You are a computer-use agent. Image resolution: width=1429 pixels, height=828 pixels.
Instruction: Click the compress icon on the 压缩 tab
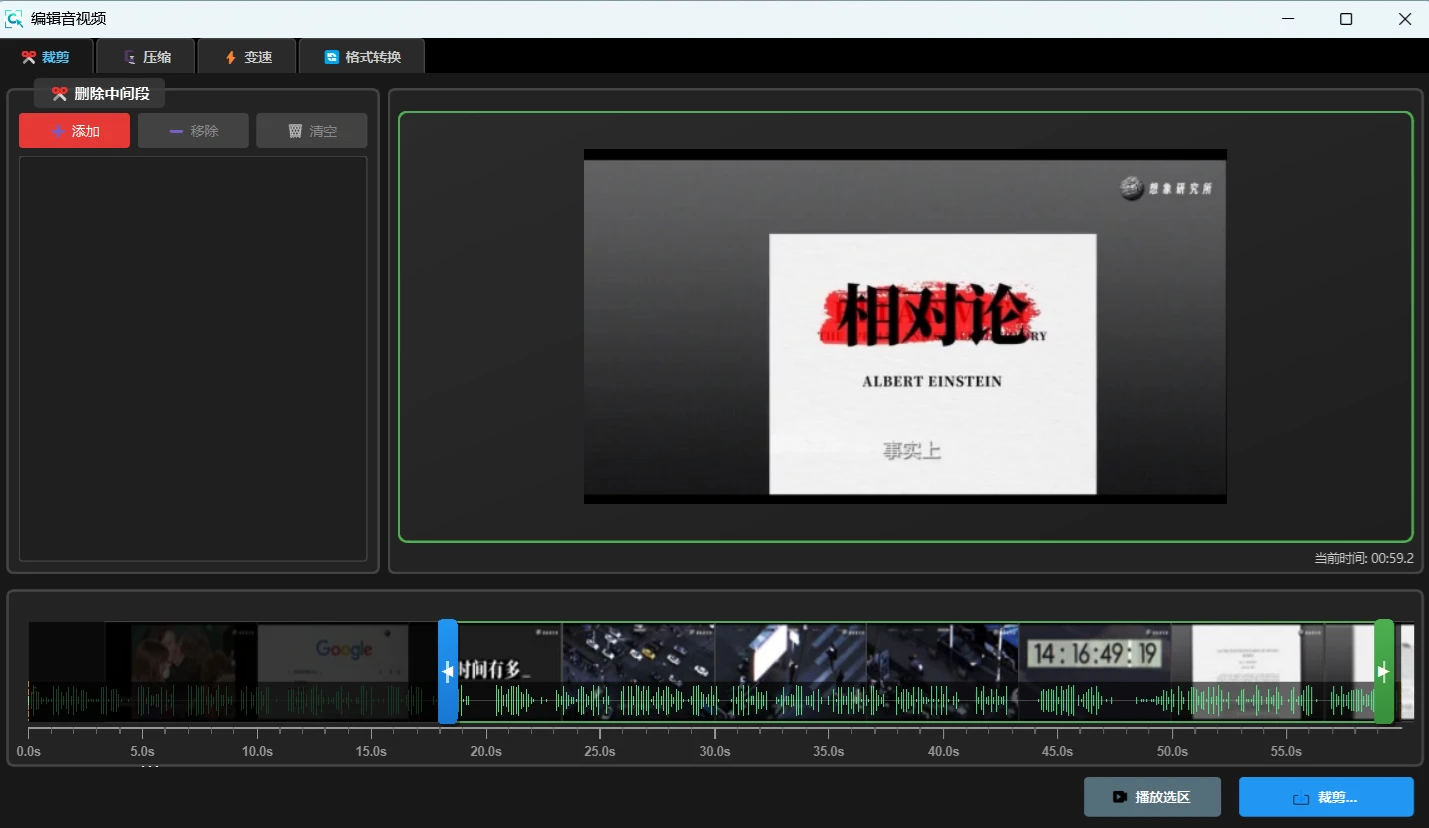[x=130, y=57]
